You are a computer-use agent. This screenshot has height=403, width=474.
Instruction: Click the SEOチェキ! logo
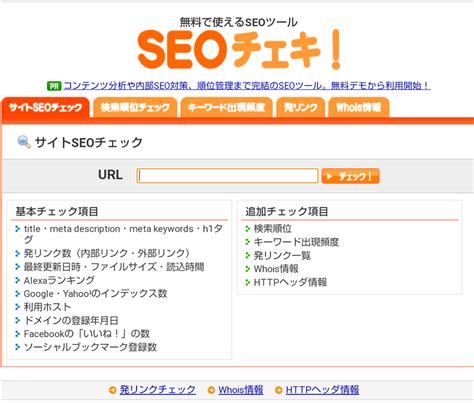tap(239, 49)
